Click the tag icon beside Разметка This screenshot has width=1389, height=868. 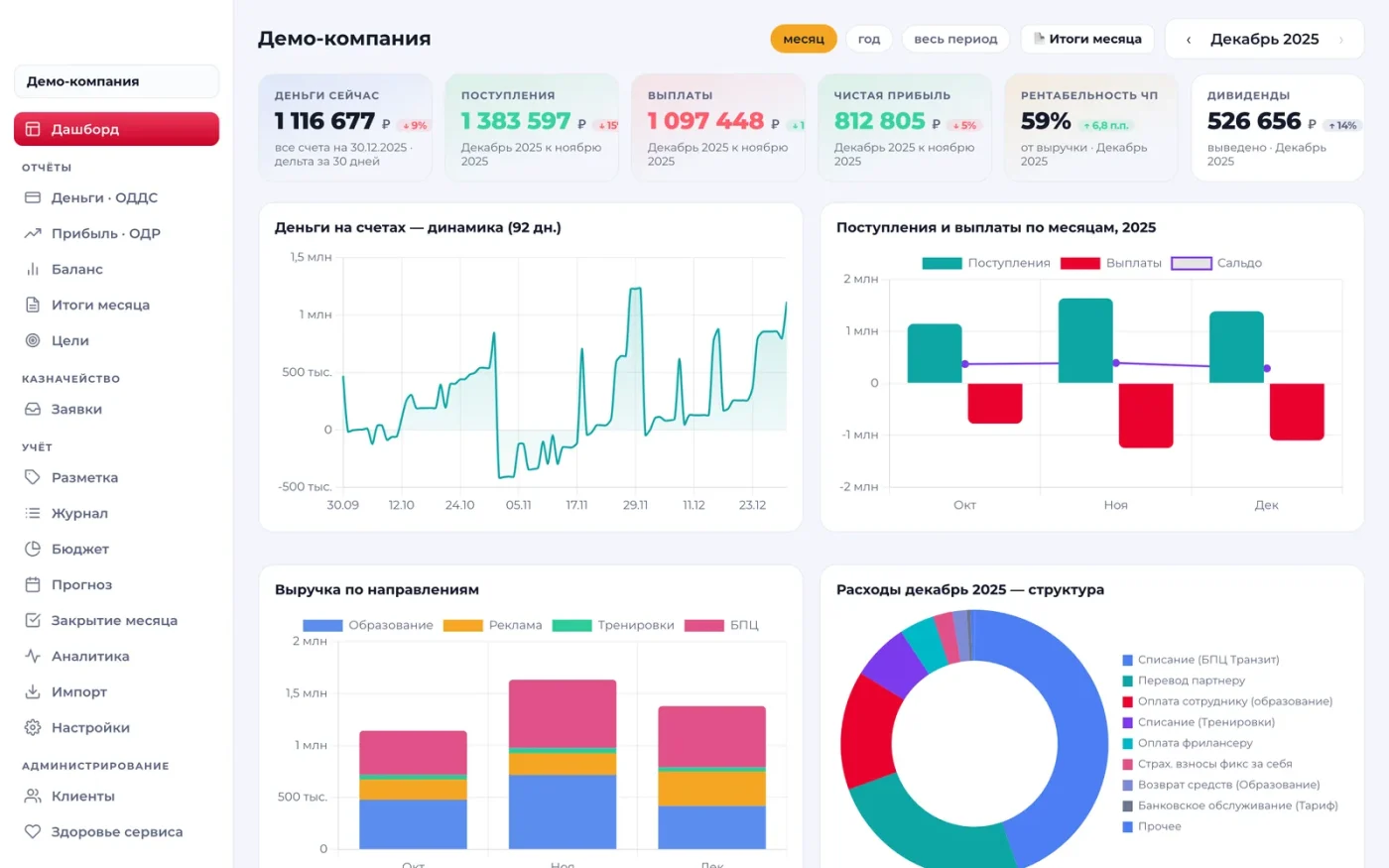pos(33,477)
